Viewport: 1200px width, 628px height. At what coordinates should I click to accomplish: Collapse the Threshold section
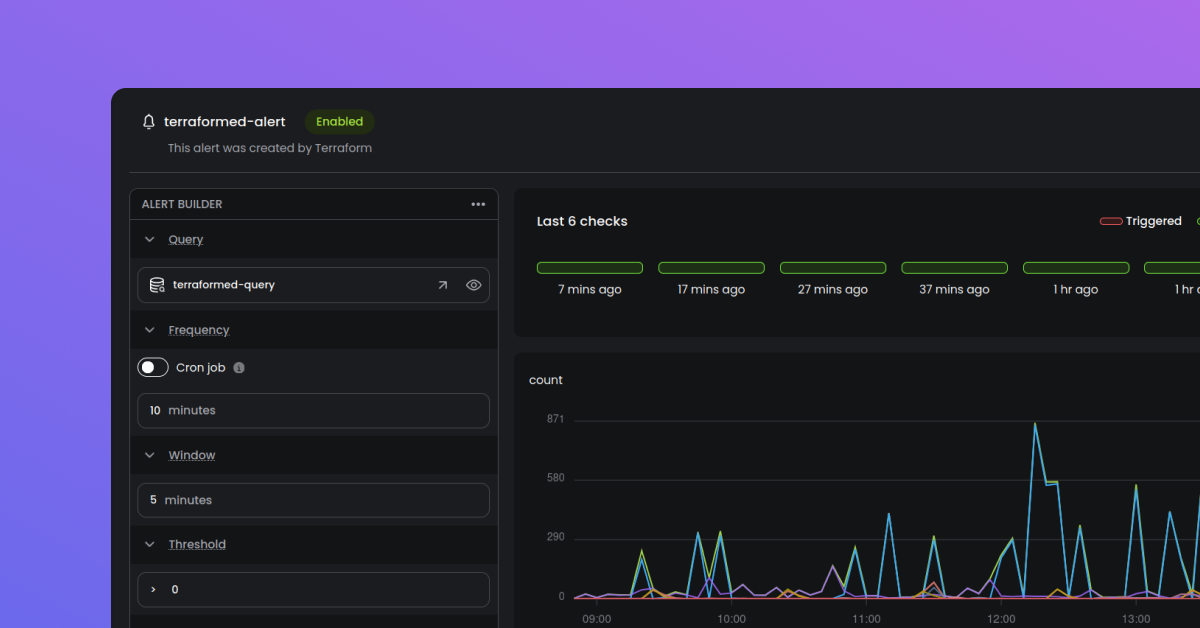click(149, 544)
